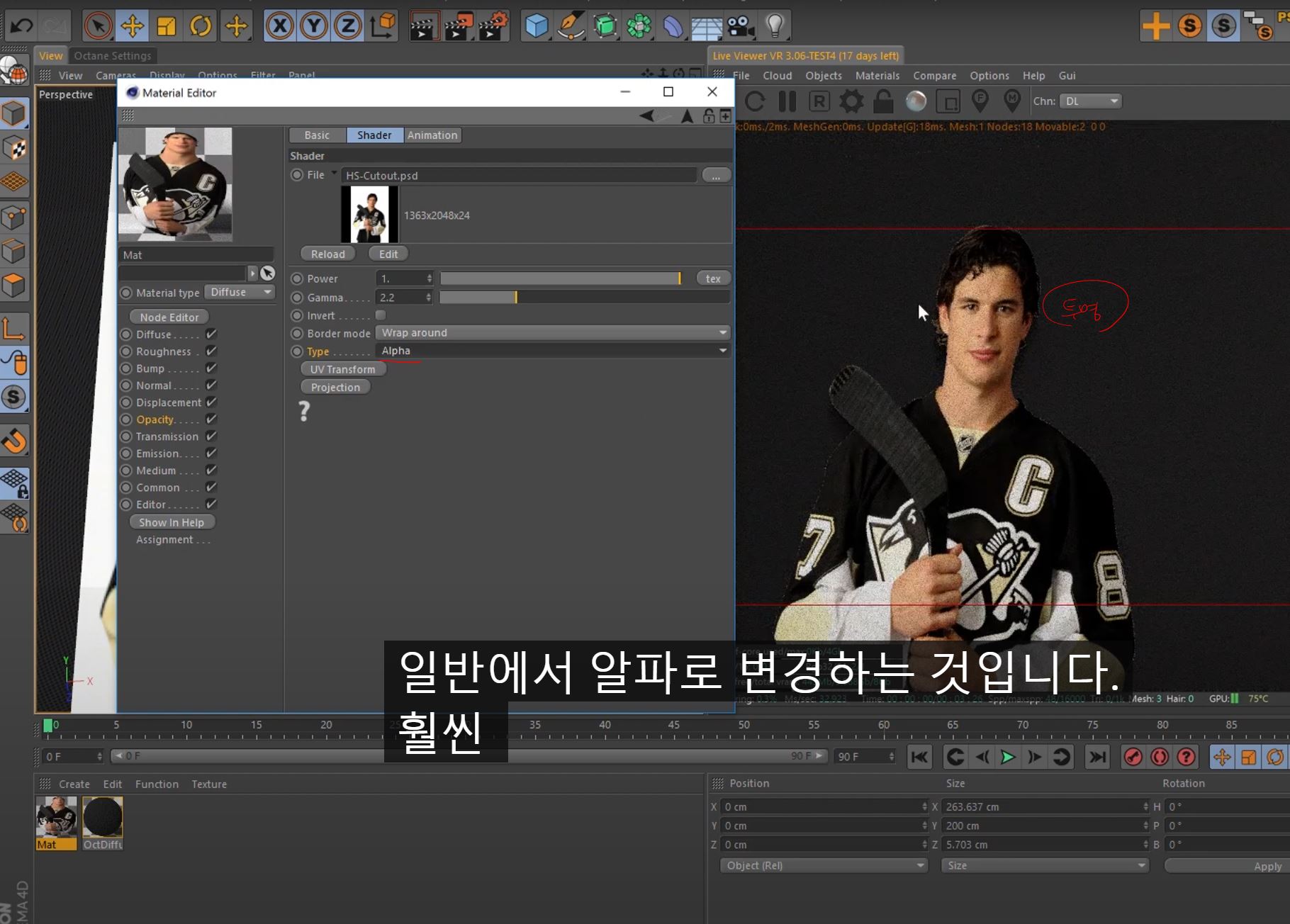
Task: Open Edit Render Settings icon
Action: (x=493, y=27)
